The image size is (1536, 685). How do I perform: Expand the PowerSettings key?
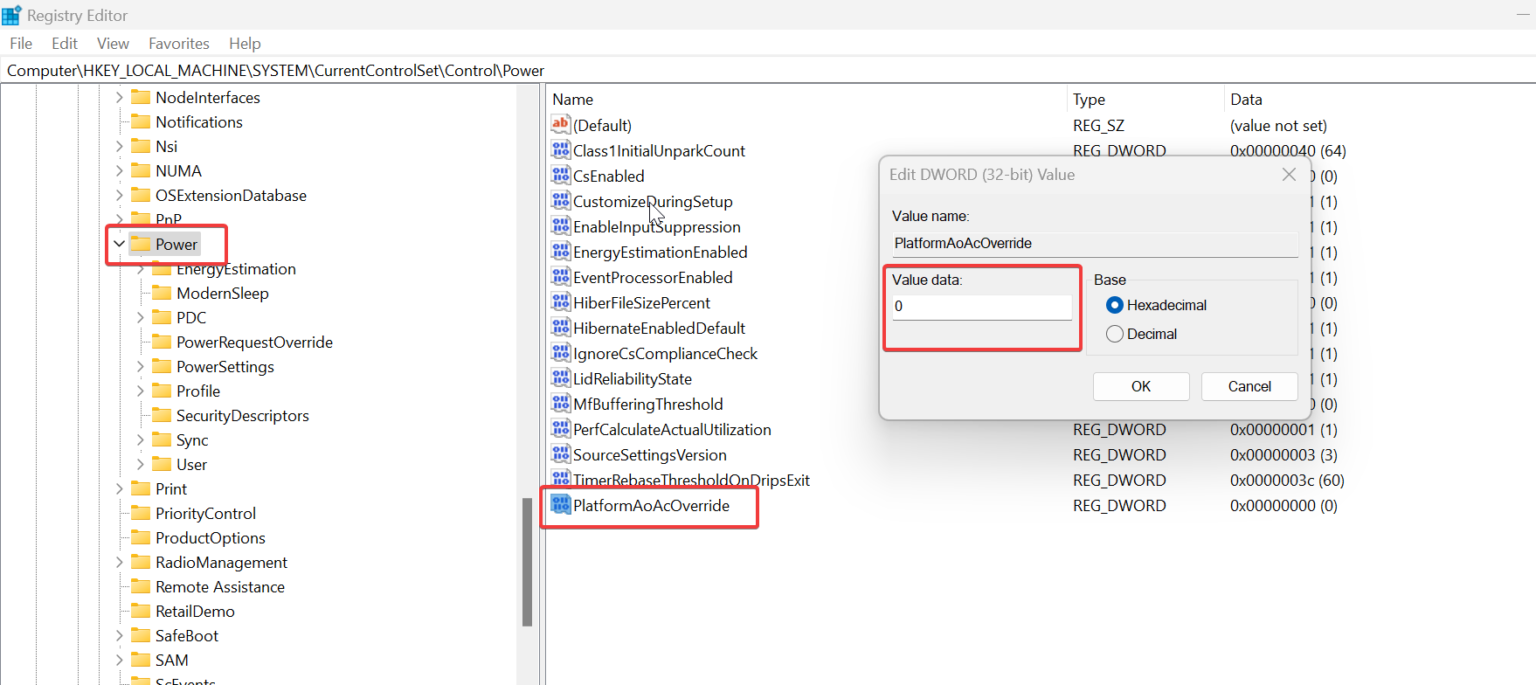pyautogui.click(x=140, y=367)
